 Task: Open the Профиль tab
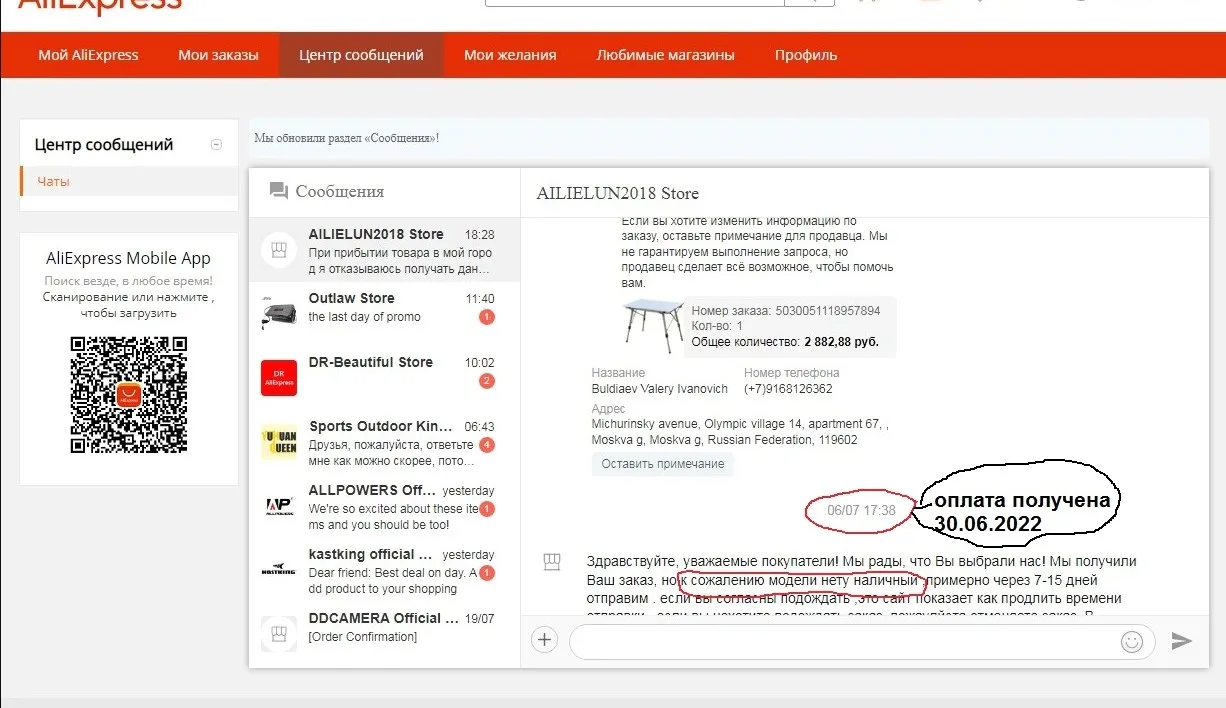click(806, 55)
